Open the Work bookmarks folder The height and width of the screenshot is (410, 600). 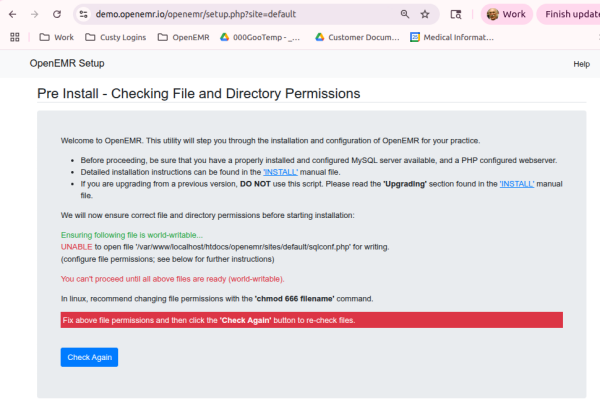click(56, 37)
